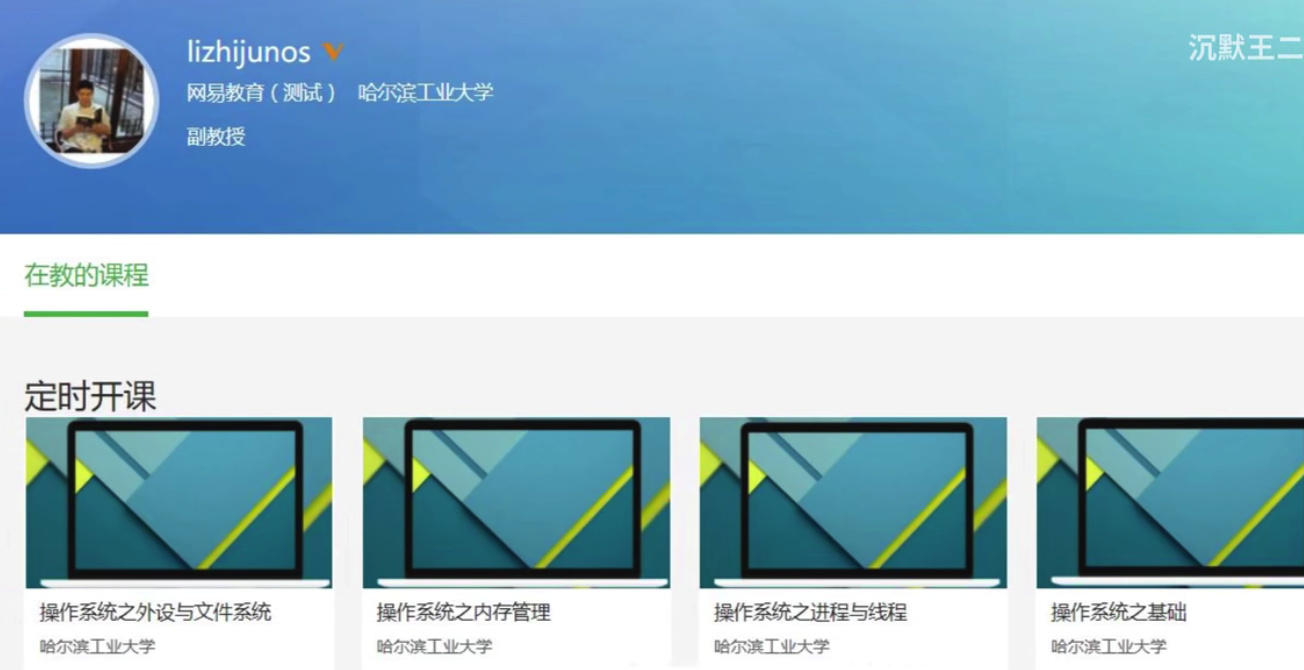
Task: Click the 操作系统之内存管理 course thumbnail
Action: click(516, 498)
